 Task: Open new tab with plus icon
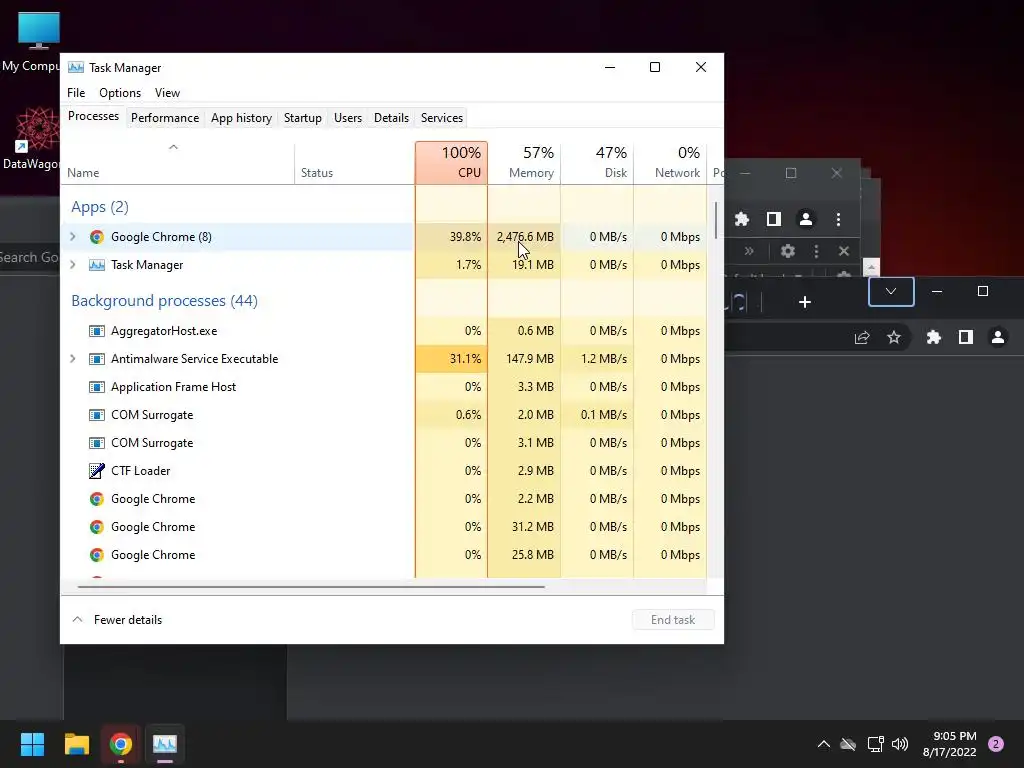(x=805, y=302)
